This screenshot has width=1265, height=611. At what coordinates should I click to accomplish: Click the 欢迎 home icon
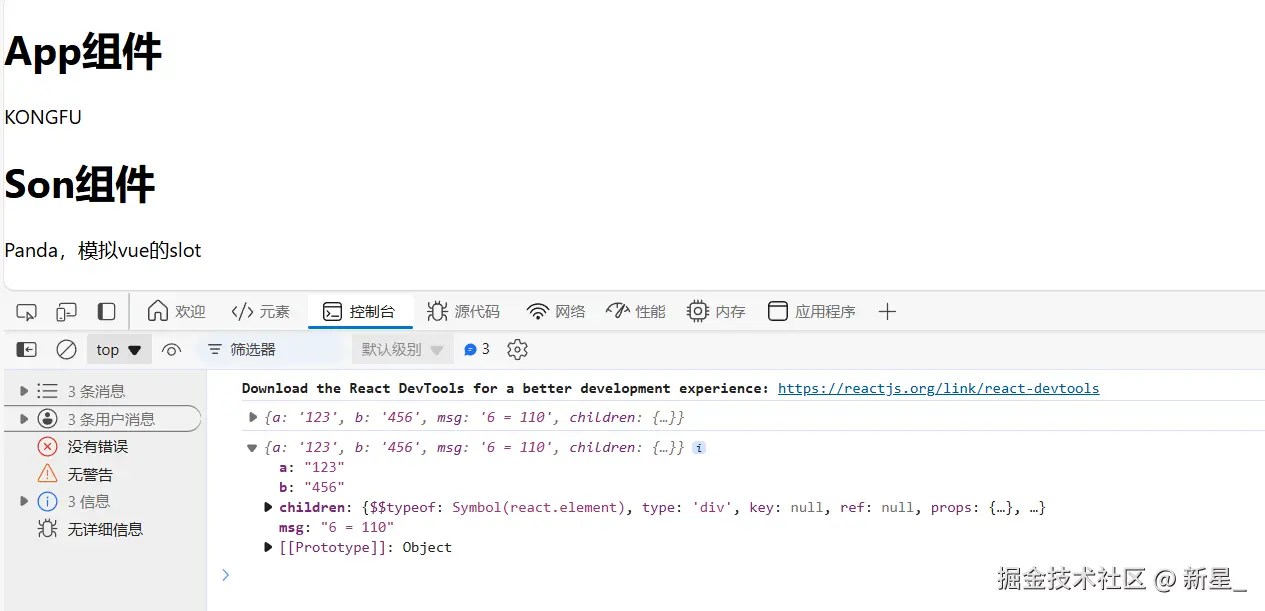[x=158, y=311]
